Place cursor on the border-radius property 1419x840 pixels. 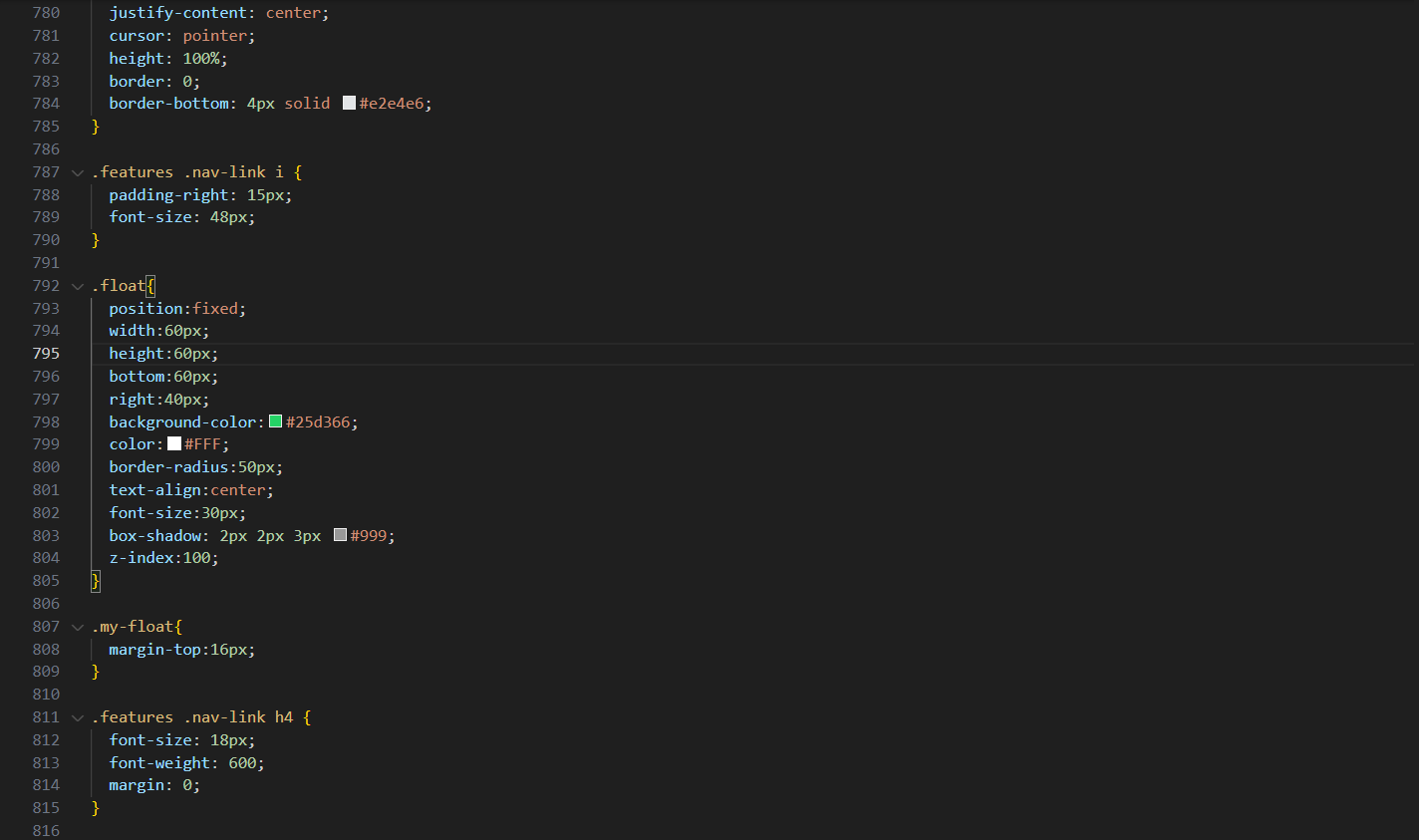(168, 467)
